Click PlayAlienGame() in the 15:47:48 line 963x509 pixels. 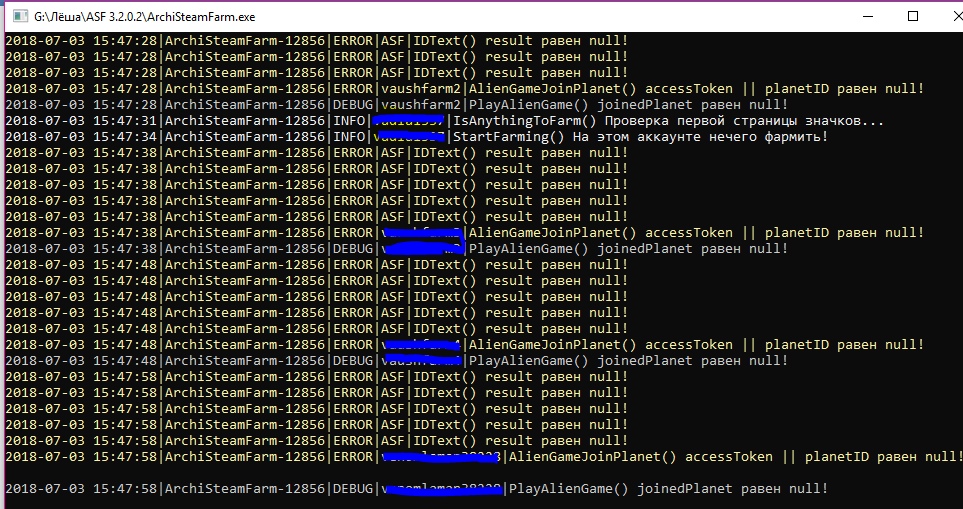coord(529,360)
